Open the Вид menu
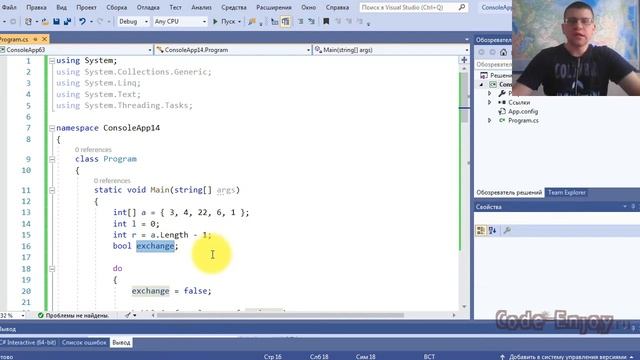Image resolution: width=640 pixels, height=360 pixels. point(61,7)
